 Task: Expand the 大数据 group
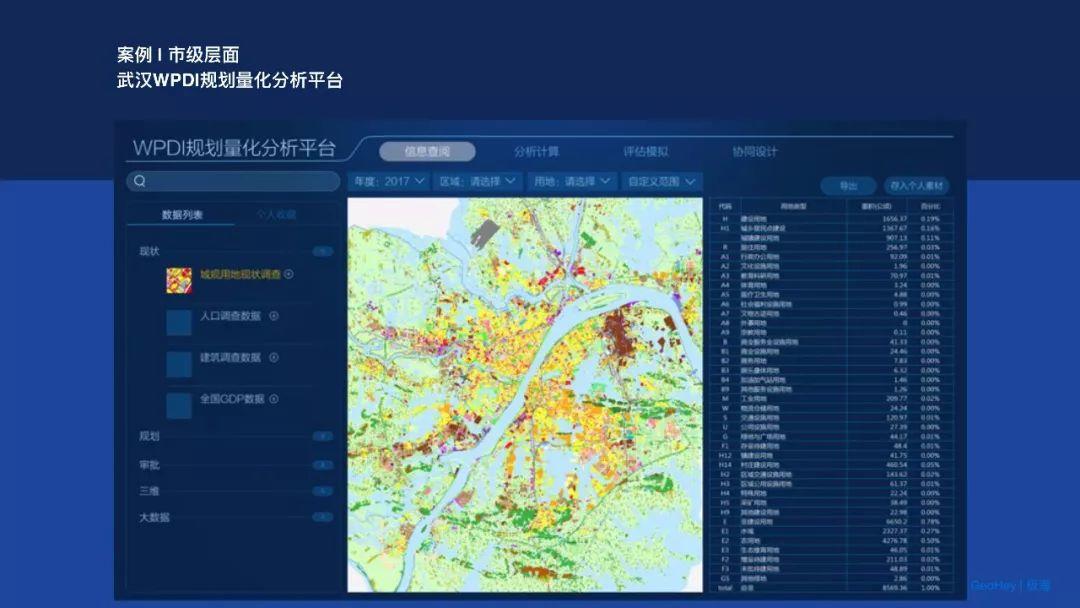322,517
